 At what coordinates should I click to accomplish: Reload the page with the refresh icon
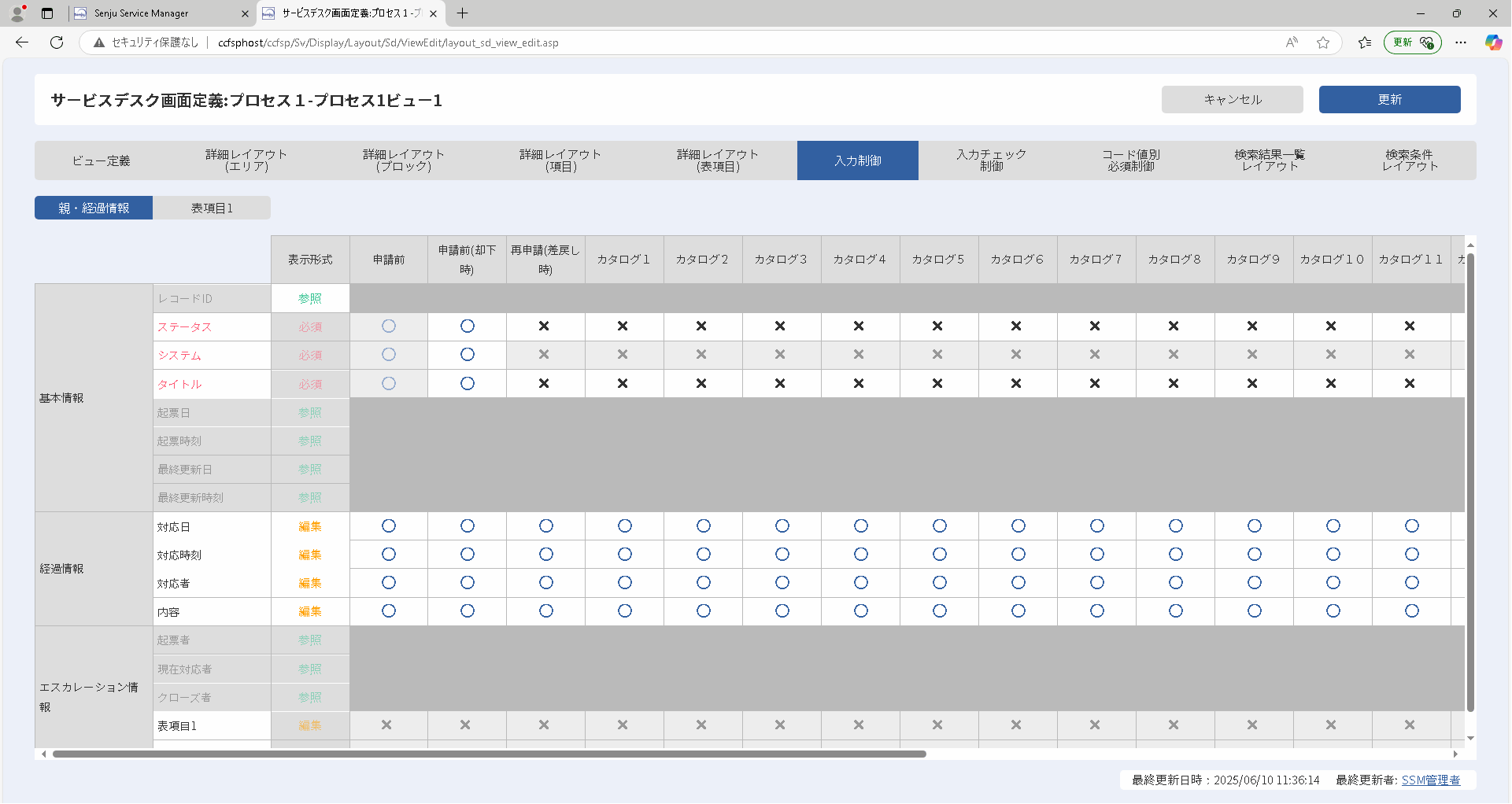[57, 42]
